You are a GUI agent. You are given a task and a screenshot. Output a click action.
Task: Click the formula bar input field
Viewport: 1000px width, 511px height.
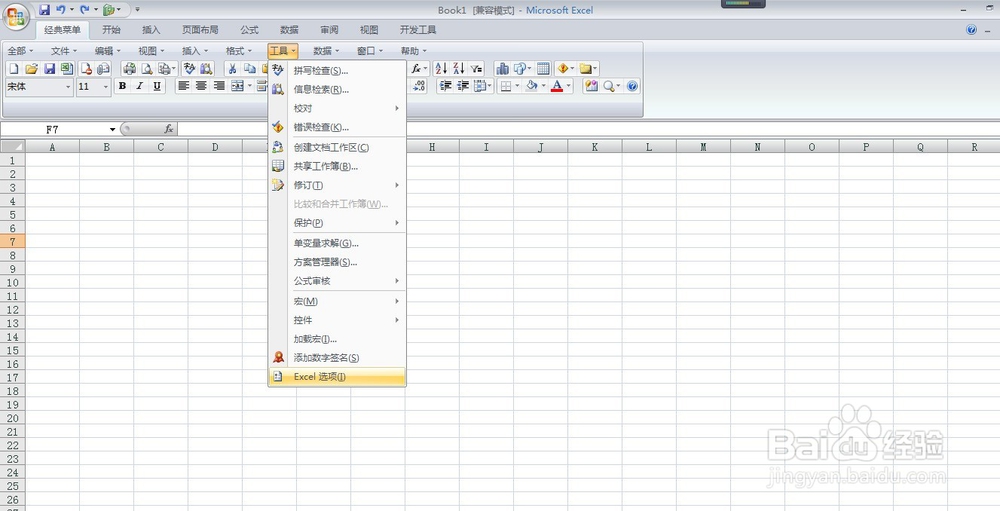coord(588,129)
